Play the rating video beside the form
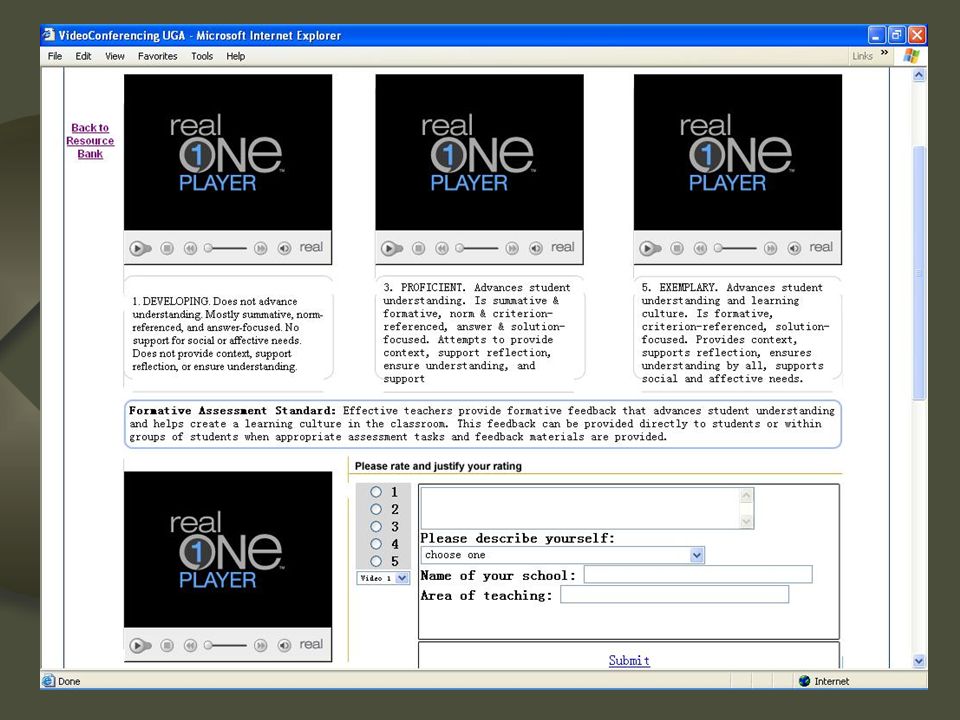The width and height of the screenshot is (960, 720). [140, 645]
